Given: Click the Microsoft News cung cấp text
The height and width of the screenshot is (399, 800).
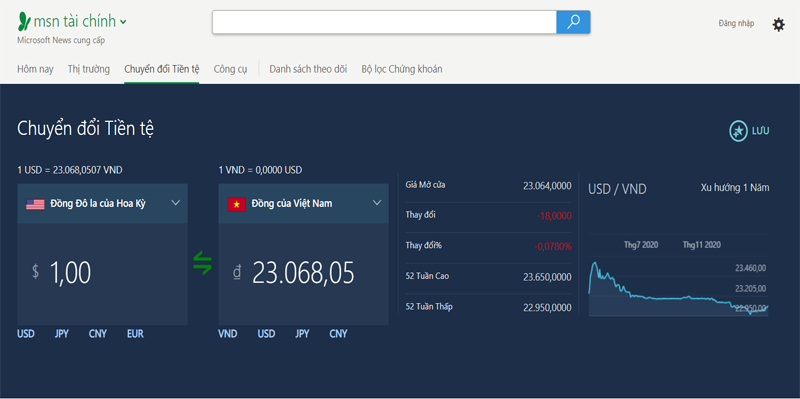Looking at the screenshot, I should [61, 40].
